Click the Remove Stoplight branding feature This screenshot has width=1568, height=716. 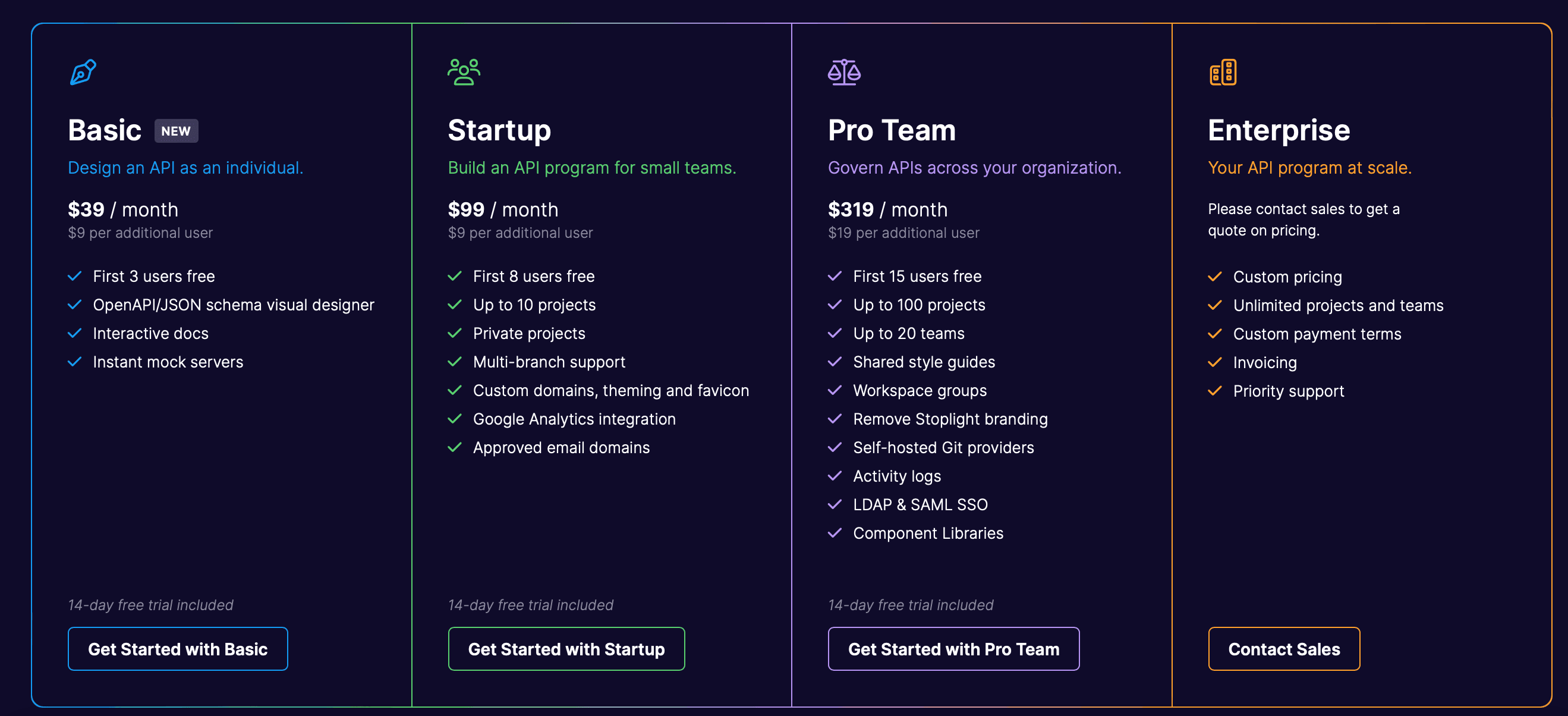pyautogui.click(x=950, y=419)
